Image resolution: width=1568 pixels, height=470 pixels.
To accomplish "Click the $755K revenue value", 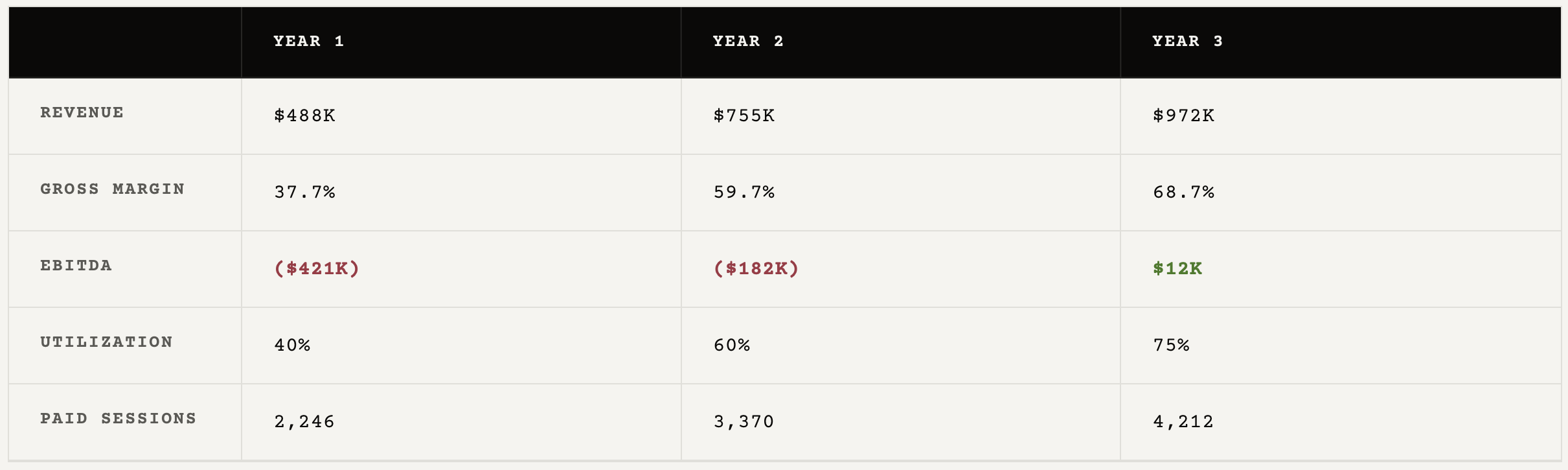I will (744, 116).
